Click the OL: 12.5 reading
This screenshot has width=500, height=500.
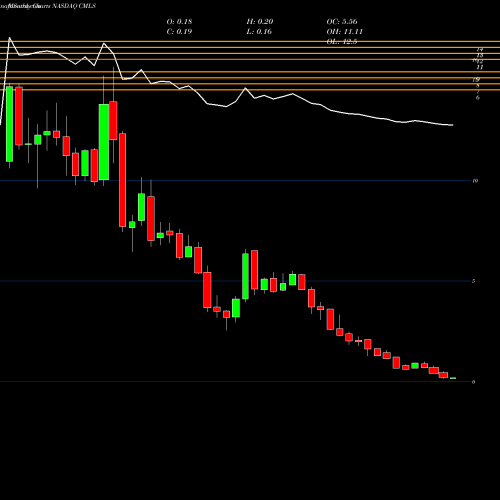(342, 41)
